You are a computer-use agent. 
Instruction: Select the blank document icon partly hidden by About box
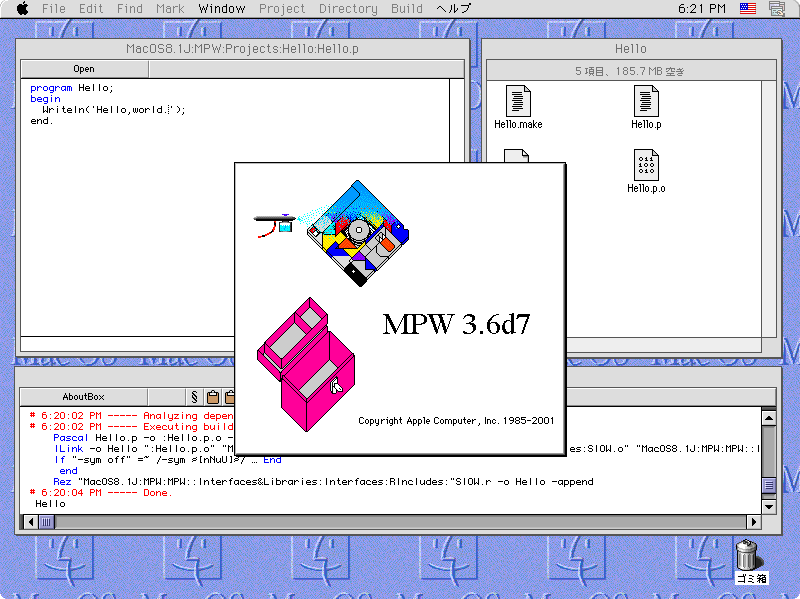(516, 155)
